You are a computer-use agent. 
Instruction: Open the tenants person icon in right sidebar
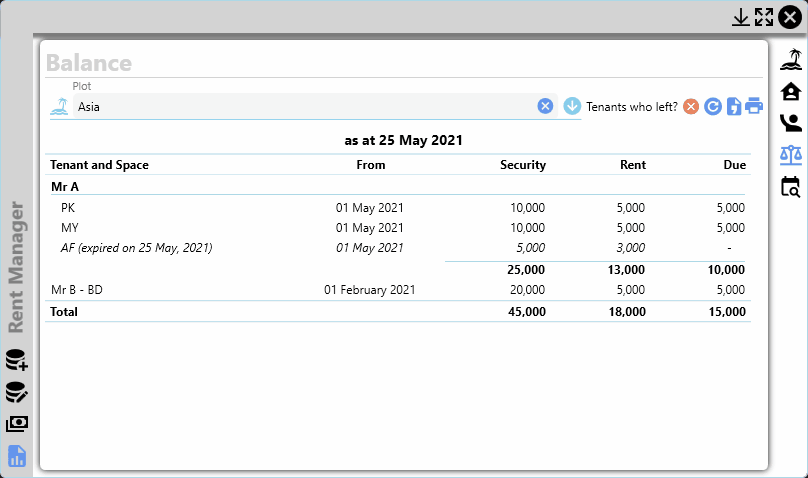[x=791, y=123]
